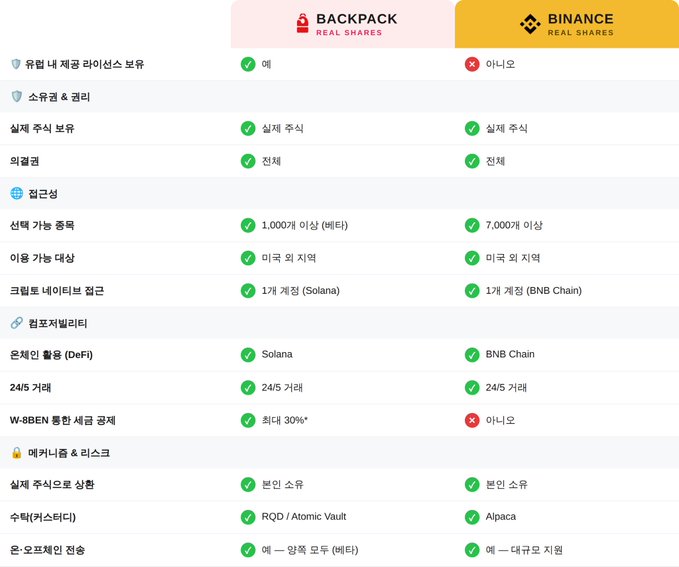Screen dimensions: 679x567
Task: Click the 메커니즘 & 리스크 section heading
Action: coord(69,453)
